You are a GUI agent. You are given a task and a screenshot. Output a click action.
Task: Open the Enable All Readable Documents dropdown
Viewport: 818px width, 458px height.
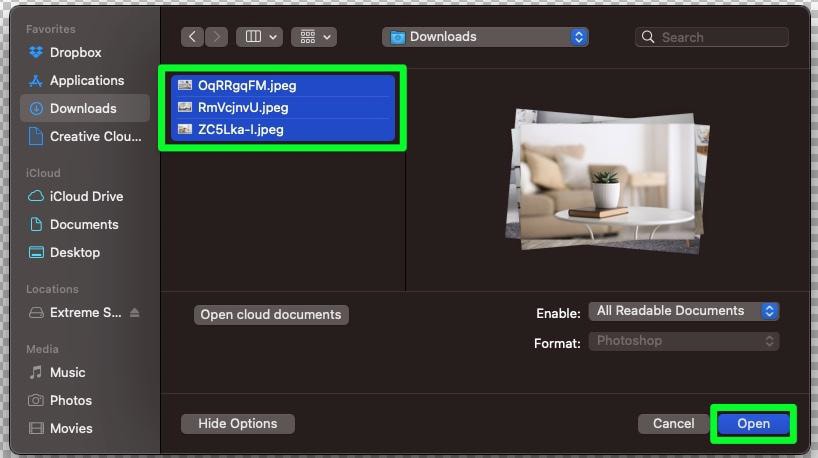click(684, 311)
